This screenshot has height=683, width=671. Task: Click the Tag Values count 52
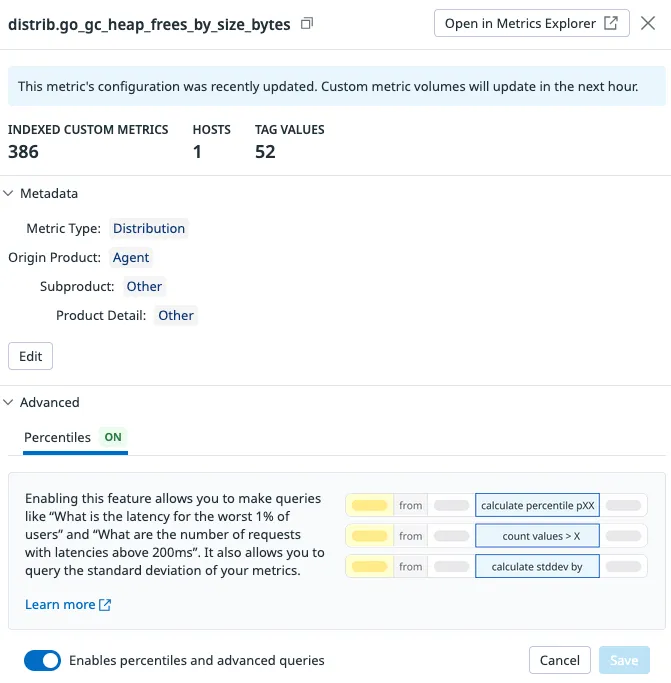265,152
